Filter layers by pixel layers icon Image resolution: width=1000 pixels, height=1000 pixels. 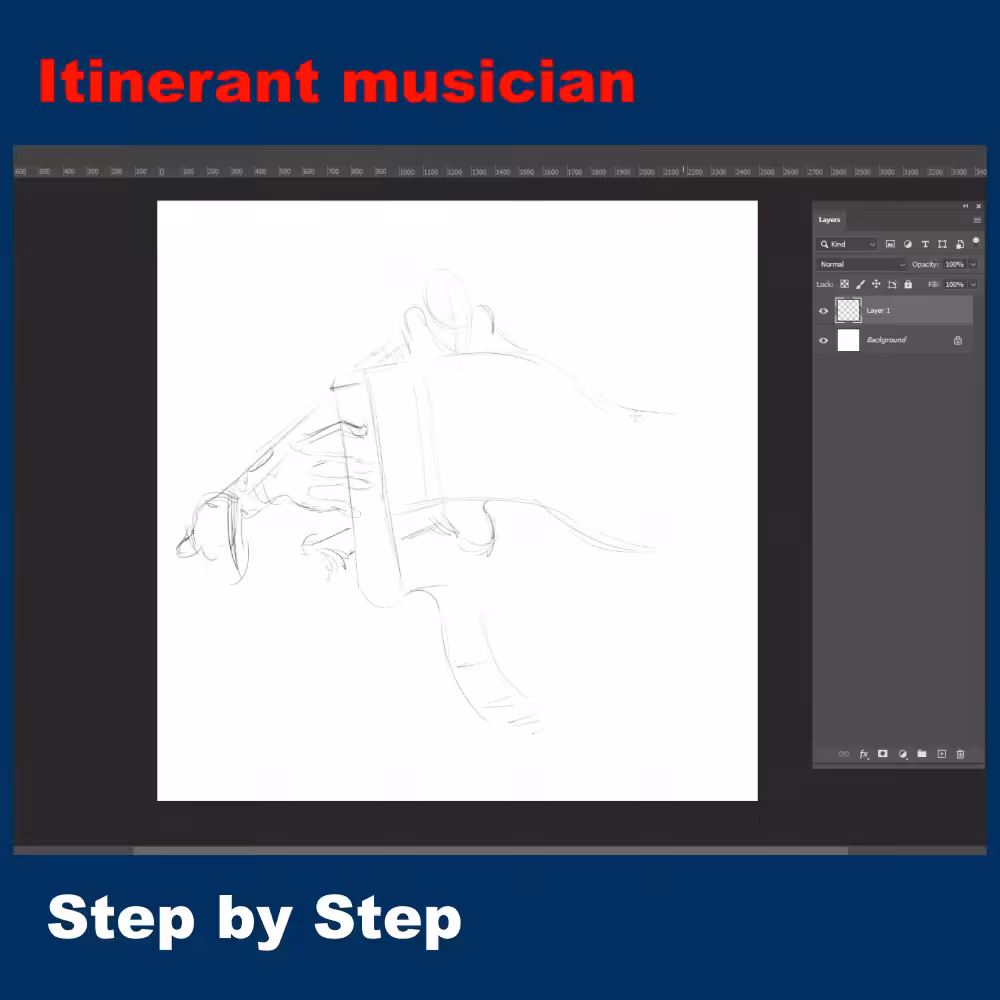[890, 244]
